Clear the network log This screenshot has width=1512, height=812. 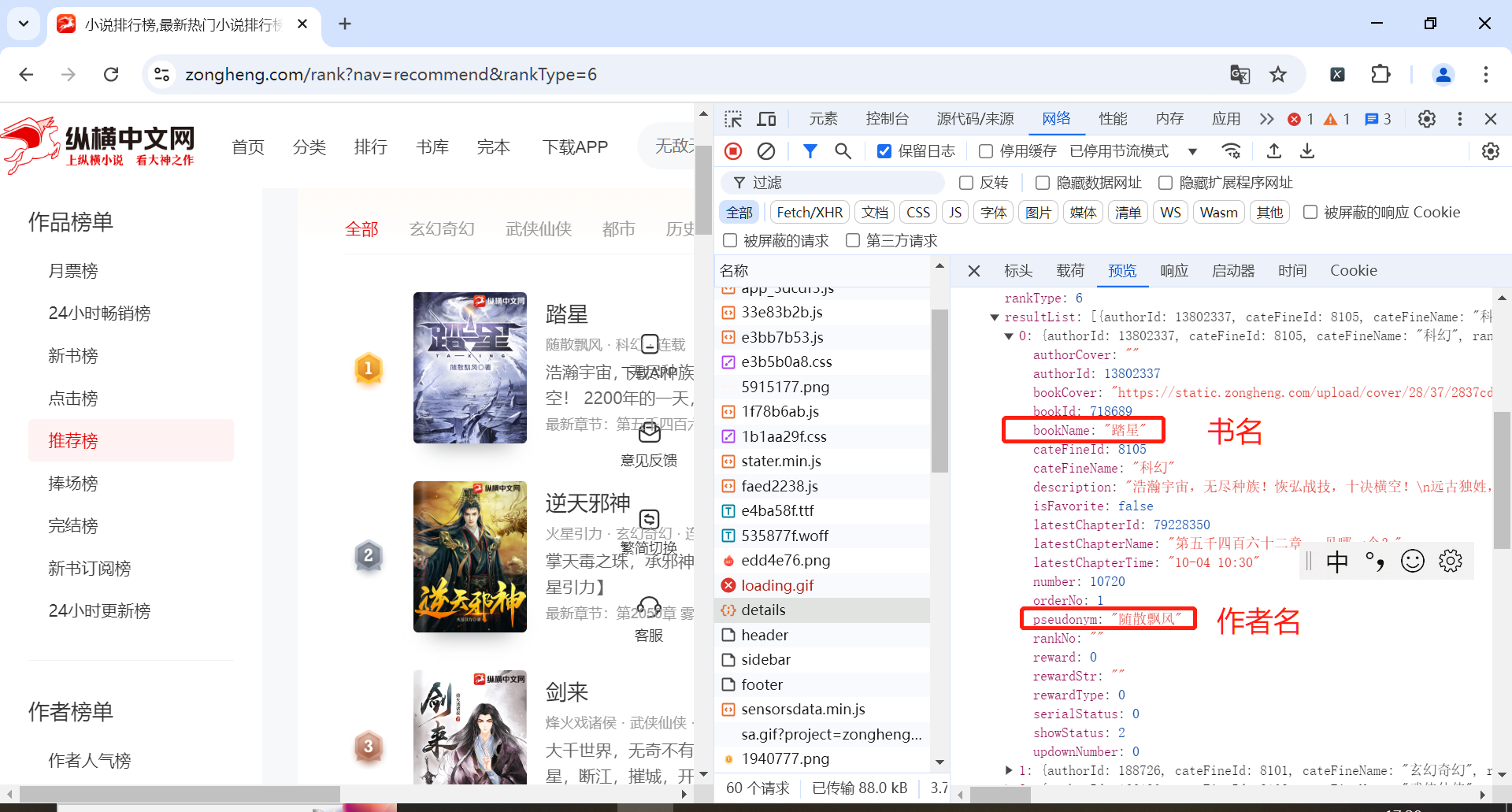pos(766,150)
